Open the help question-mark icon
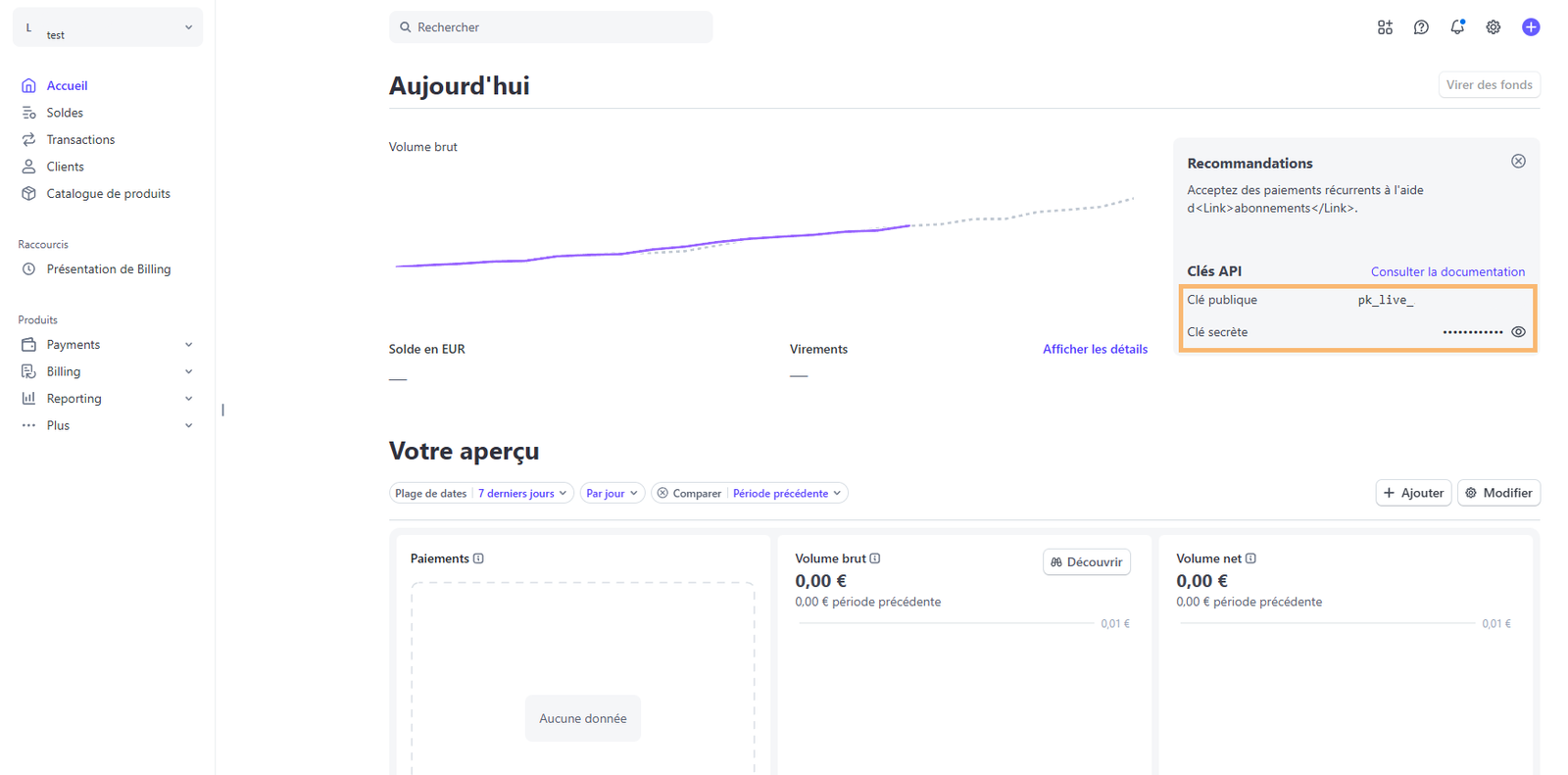This screenshot has width=1568, height=775. pos(1421,26)
